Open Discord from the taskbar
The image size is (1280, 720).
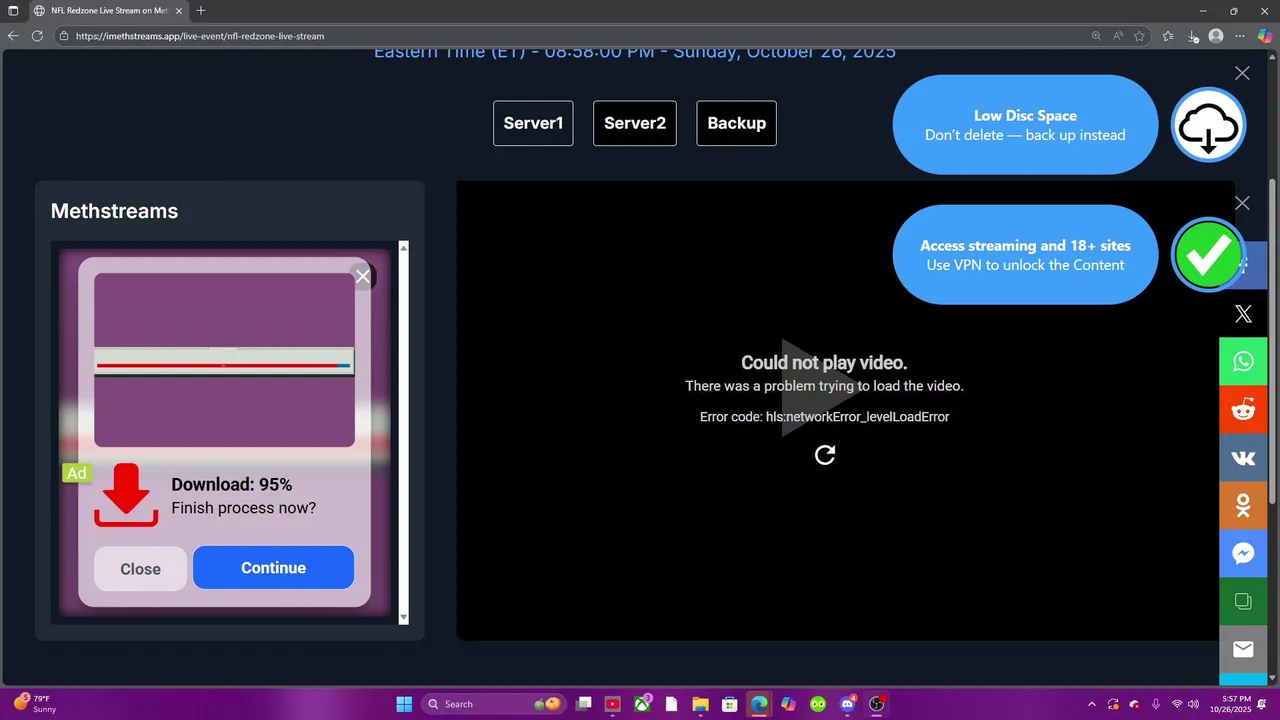coord(848,704)
